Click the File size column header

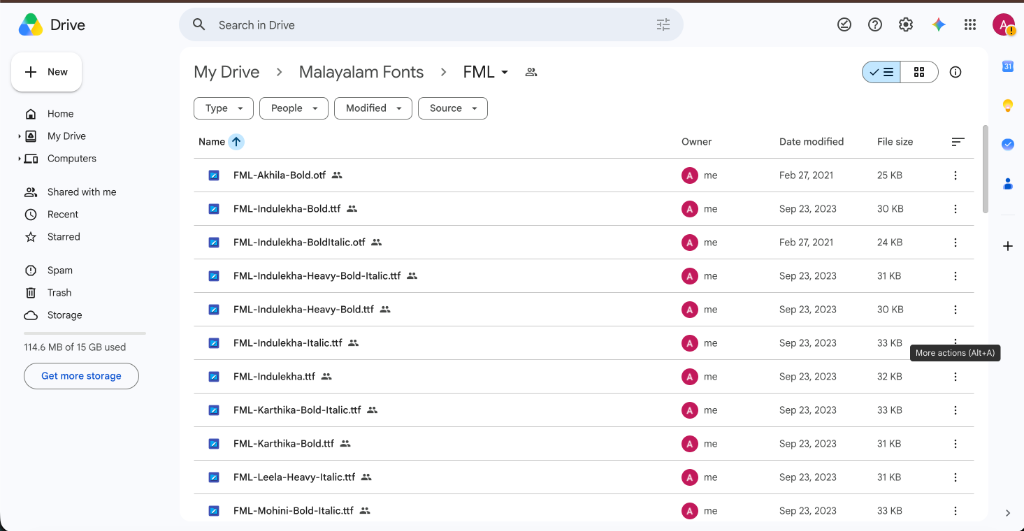click(x=895, y=142)
